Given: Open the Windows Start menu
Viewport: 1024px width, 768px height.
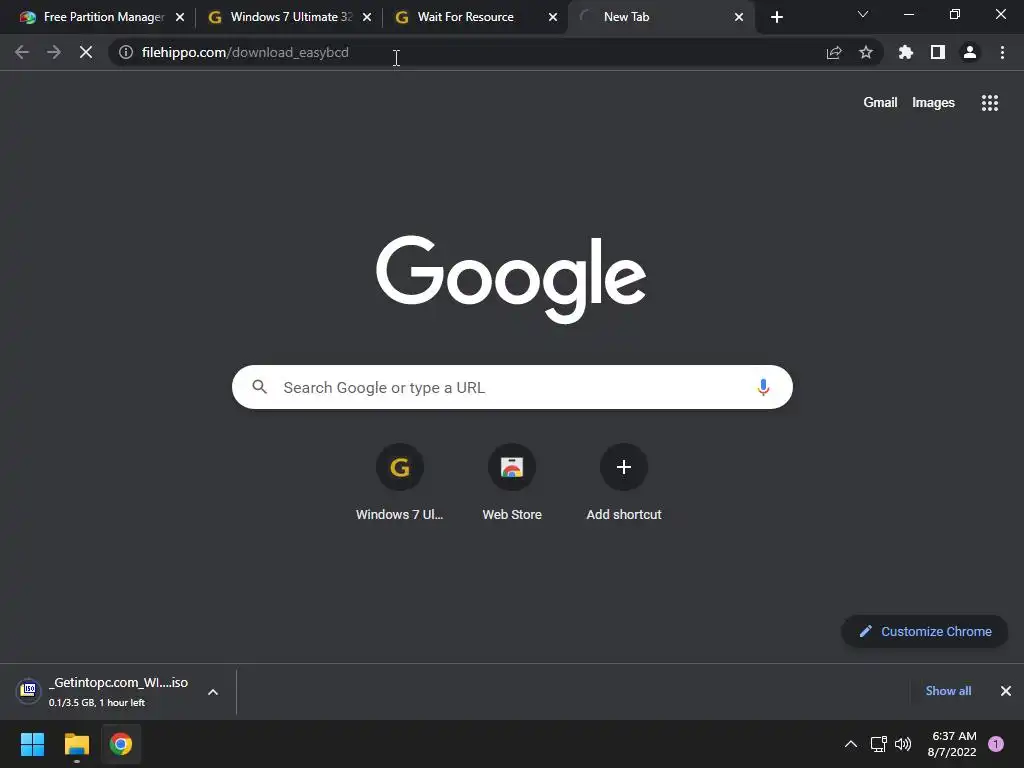Looking at the screenshot, I should point(32,744).
